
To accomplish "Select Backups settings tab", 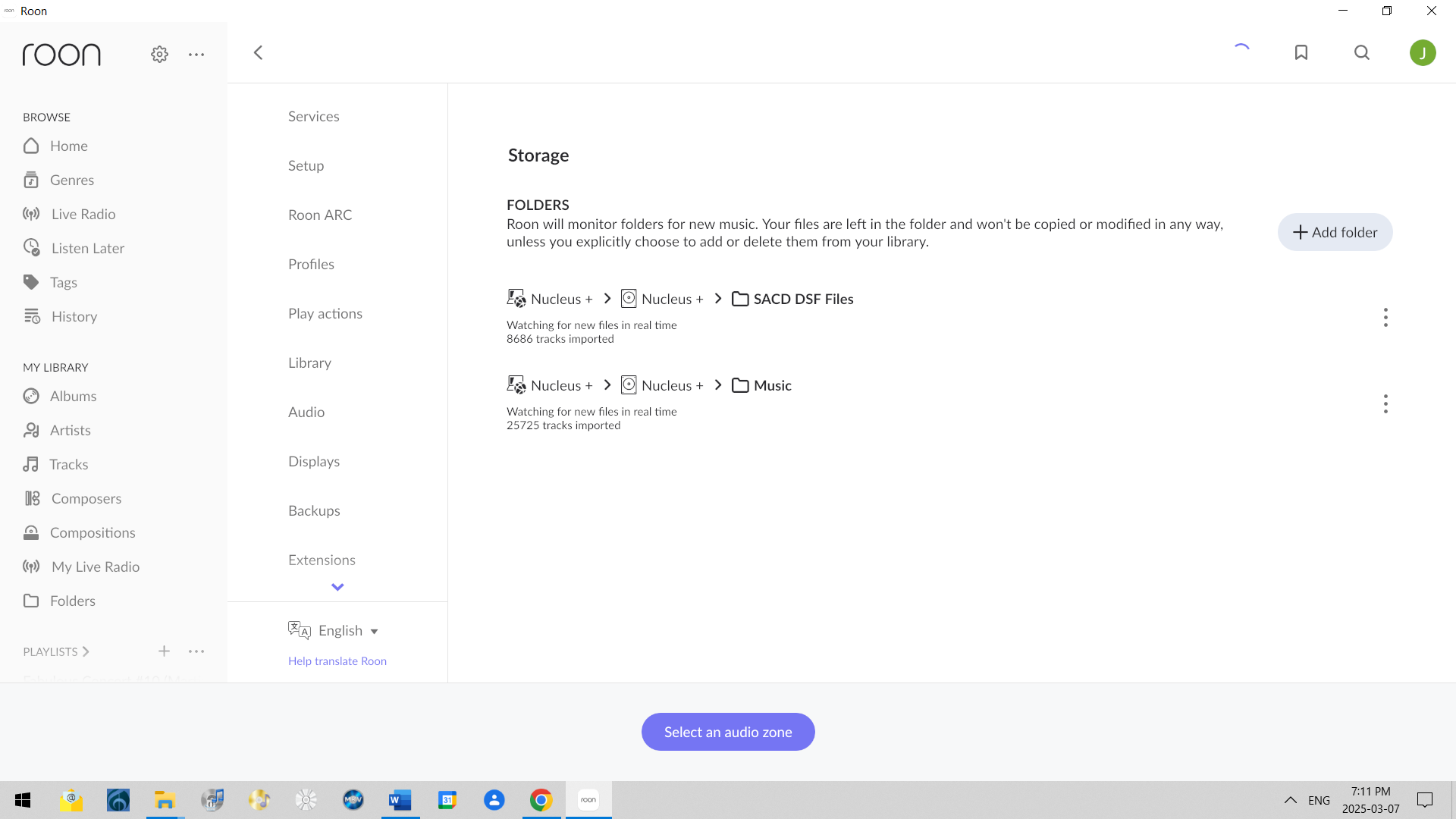I will (314, 510).
